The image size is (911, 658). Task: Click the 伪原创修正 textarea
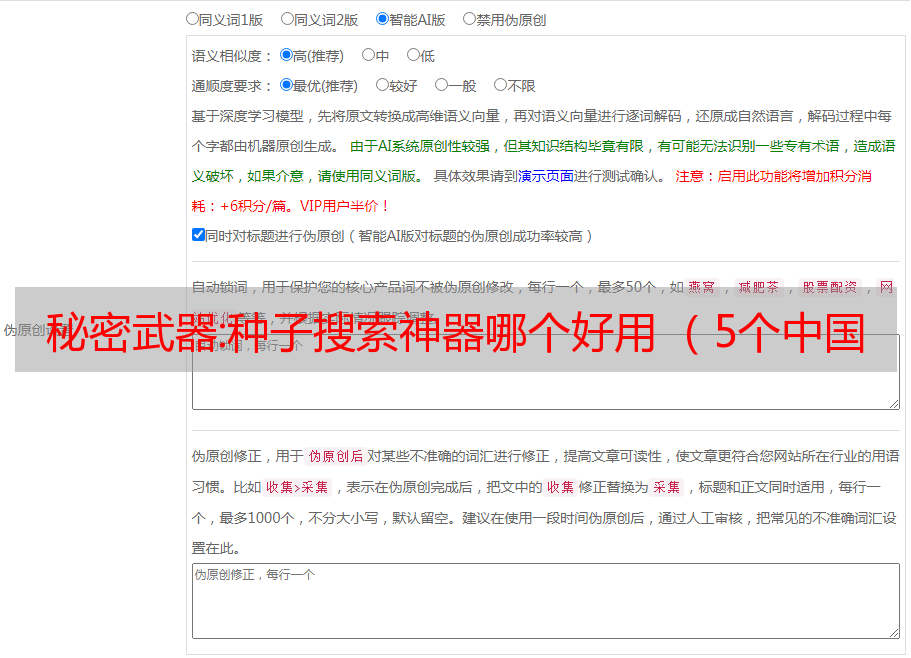546,601
